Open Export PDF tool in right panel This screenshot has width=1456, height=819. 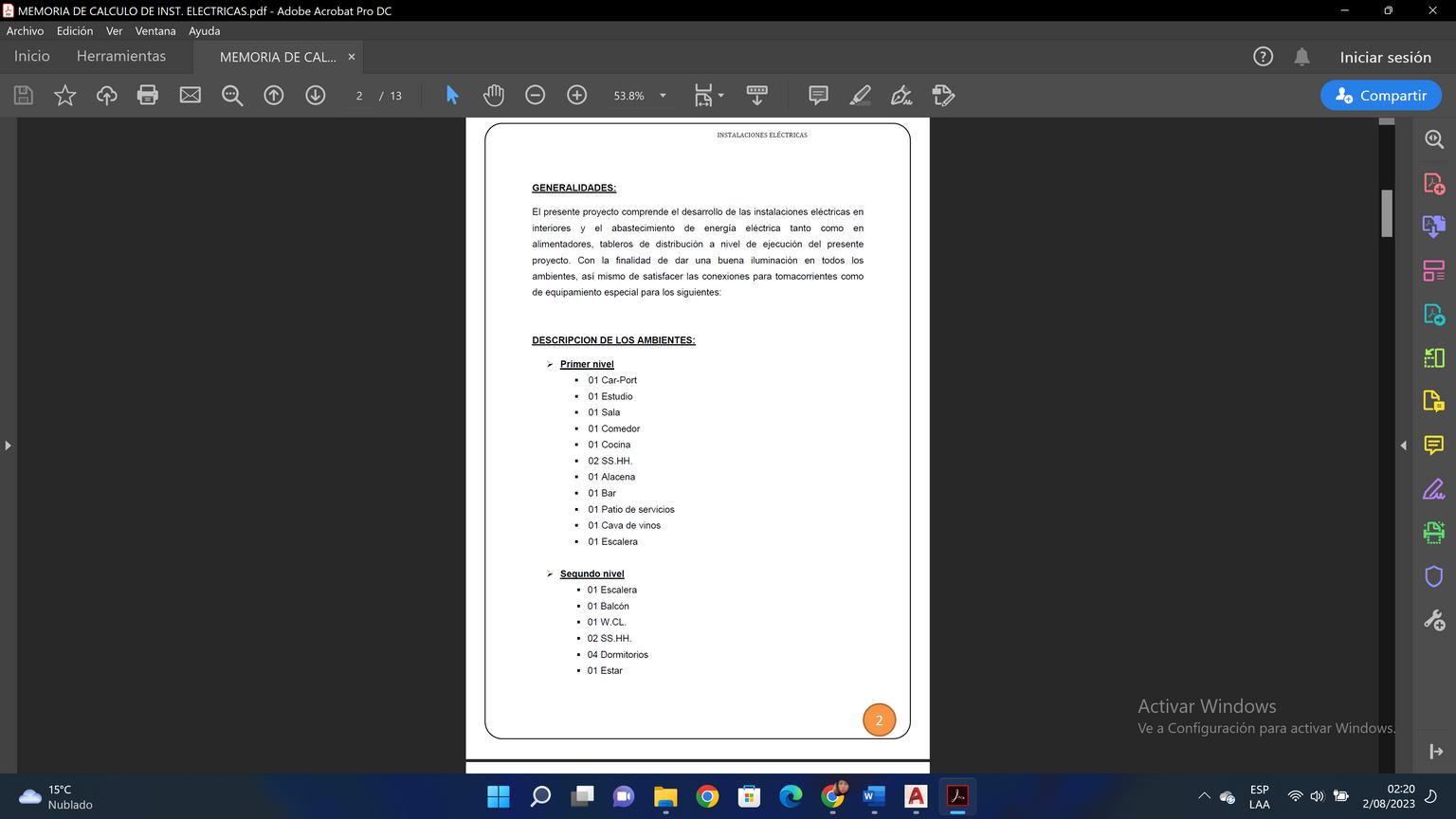pyautogui.click(x=1434, y=314)
